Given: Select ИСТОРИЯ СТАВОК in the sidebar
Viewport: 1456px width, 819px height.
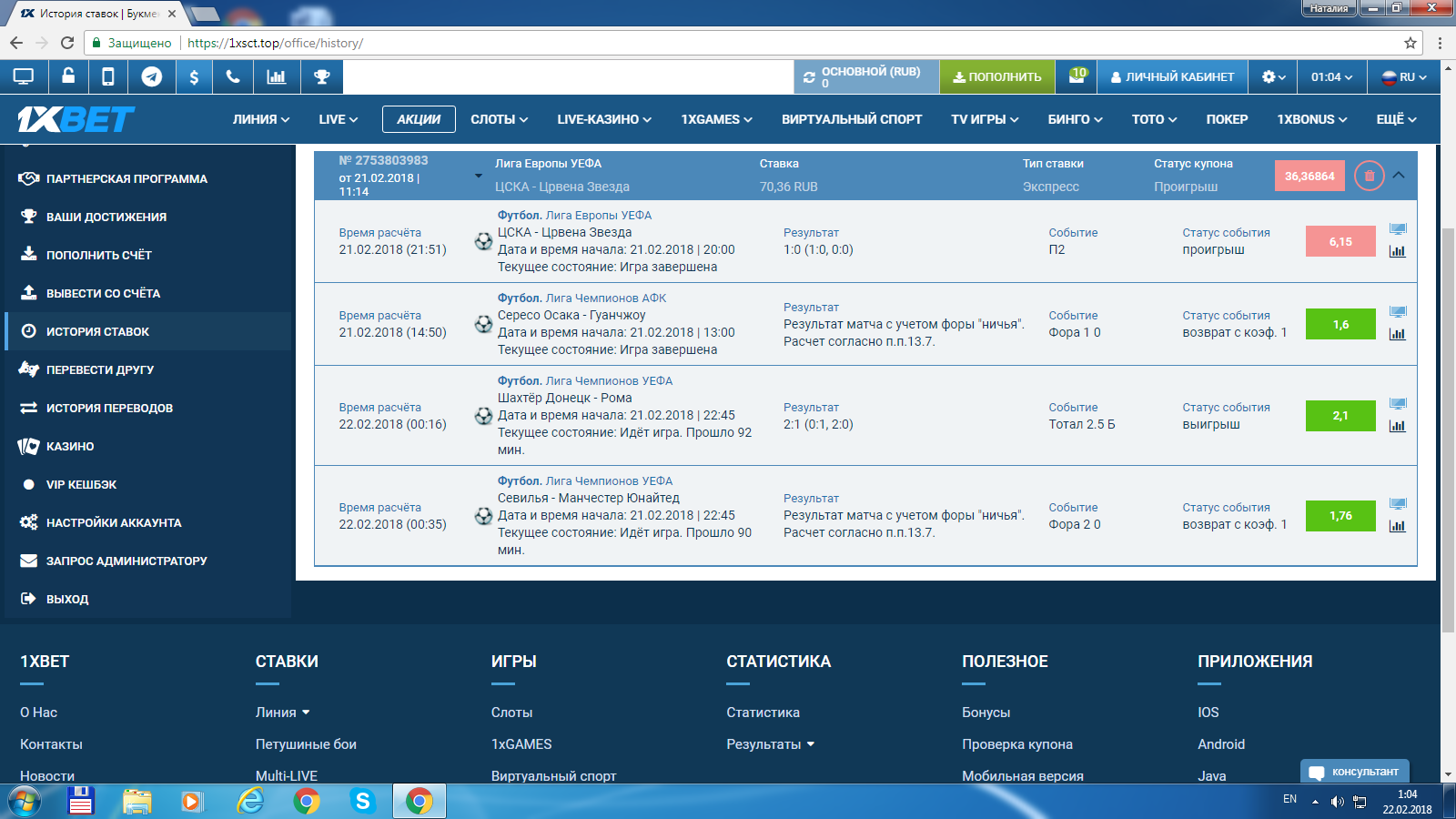Looking at the screenshot, I should 97,332.
